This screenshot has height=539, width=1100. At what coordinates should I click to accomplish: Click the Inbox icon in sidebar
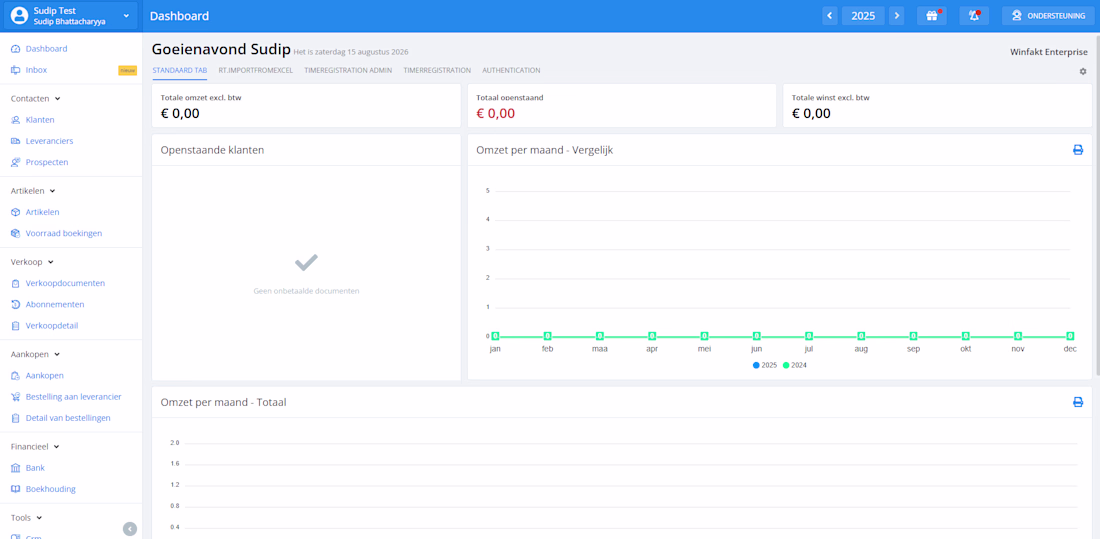pos(15,69)
